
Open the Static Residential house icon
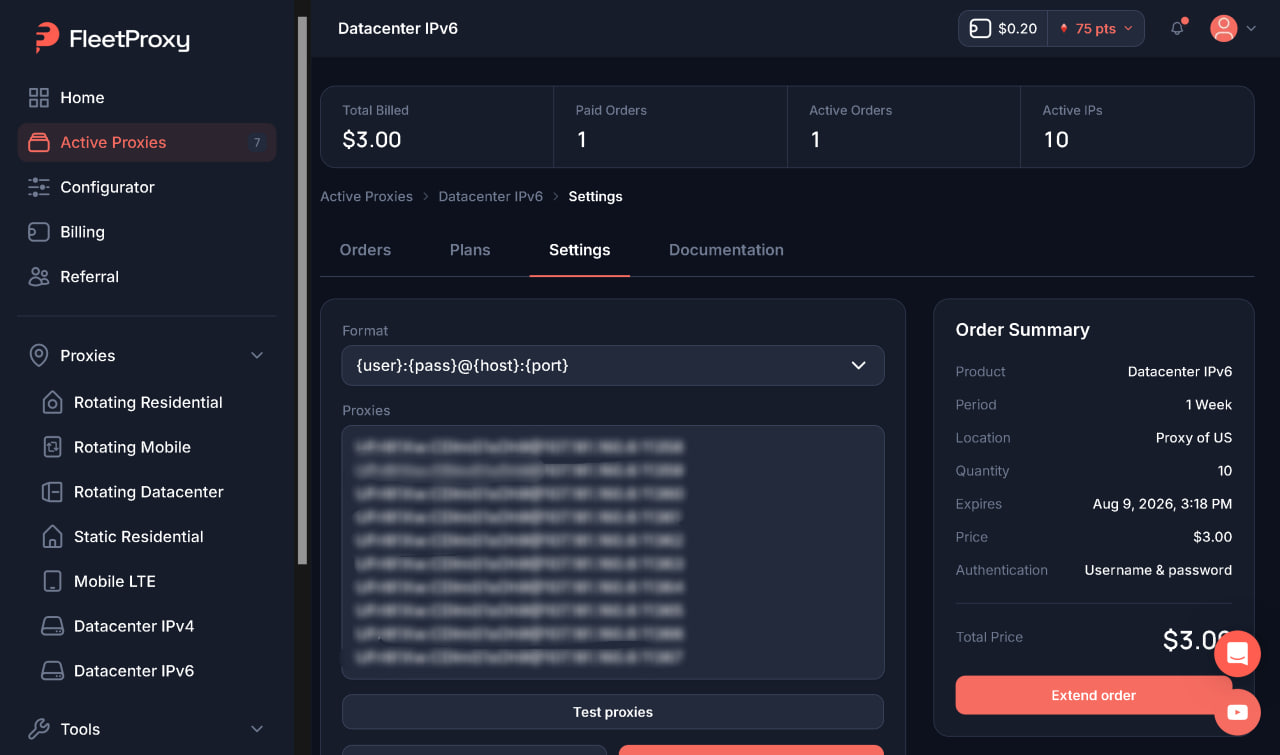pos(52,537)
